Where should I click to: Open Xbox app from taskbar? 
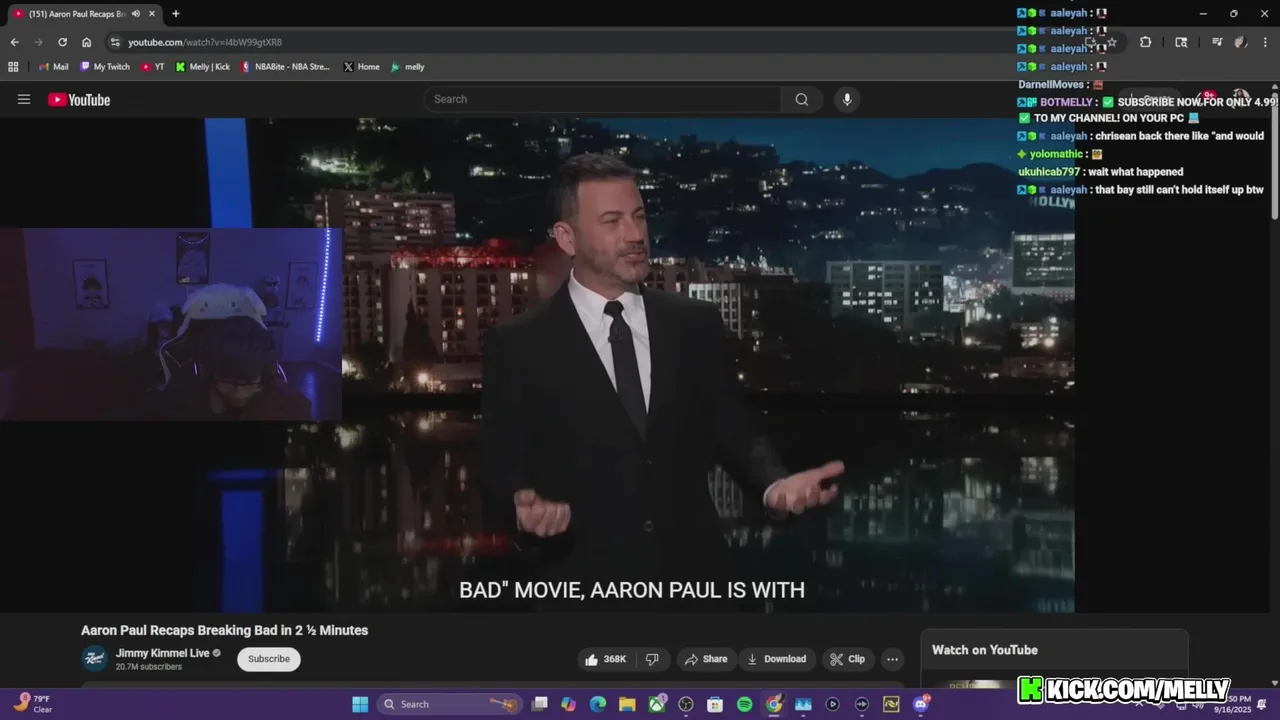(x=657, y=704)
